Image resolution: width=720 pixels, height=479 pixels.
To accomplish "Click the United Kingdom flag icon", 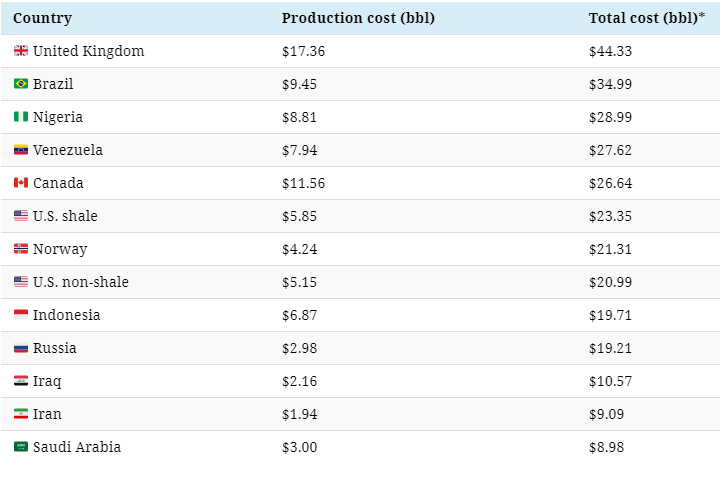I will (21, 51).
